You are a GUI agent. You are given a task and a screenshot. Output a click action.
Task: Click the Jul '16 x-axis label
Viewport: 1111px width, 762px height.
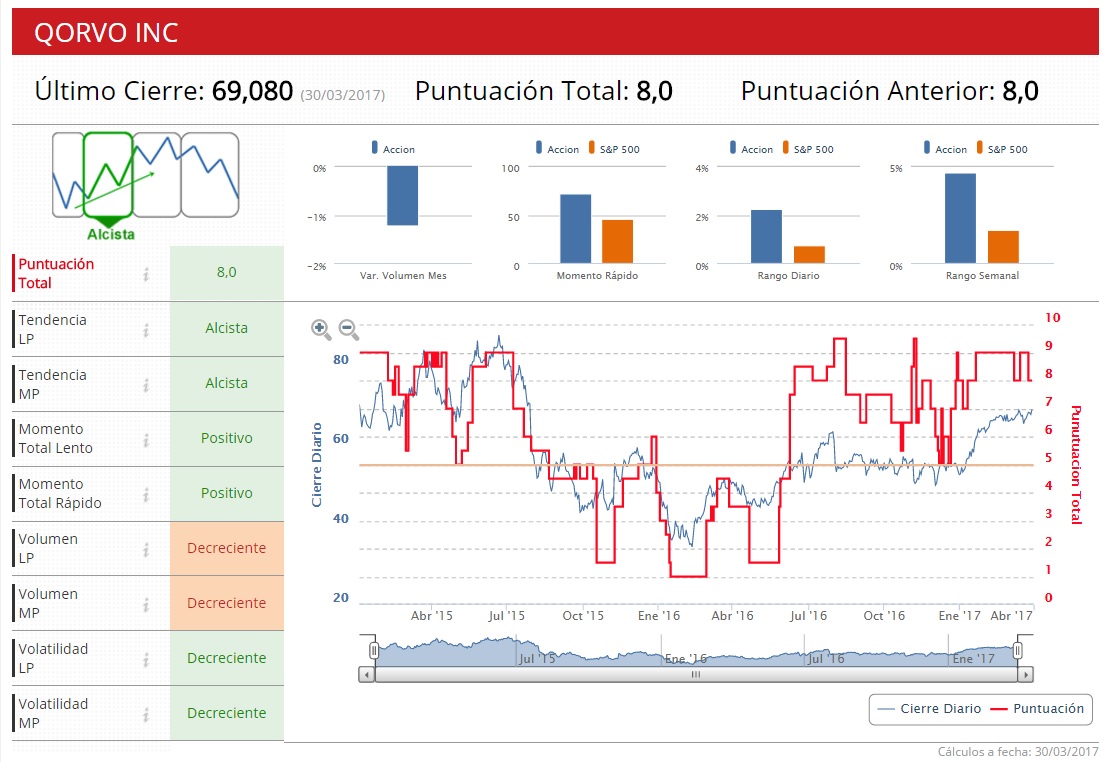(808, 616)
